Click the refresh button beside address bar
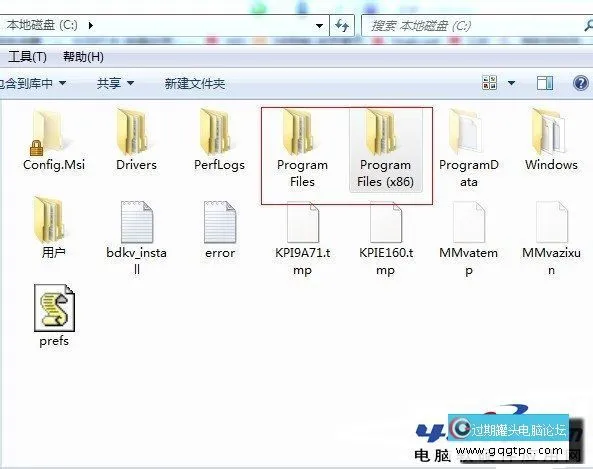The image size is (593, 469). tap(342, 26)
